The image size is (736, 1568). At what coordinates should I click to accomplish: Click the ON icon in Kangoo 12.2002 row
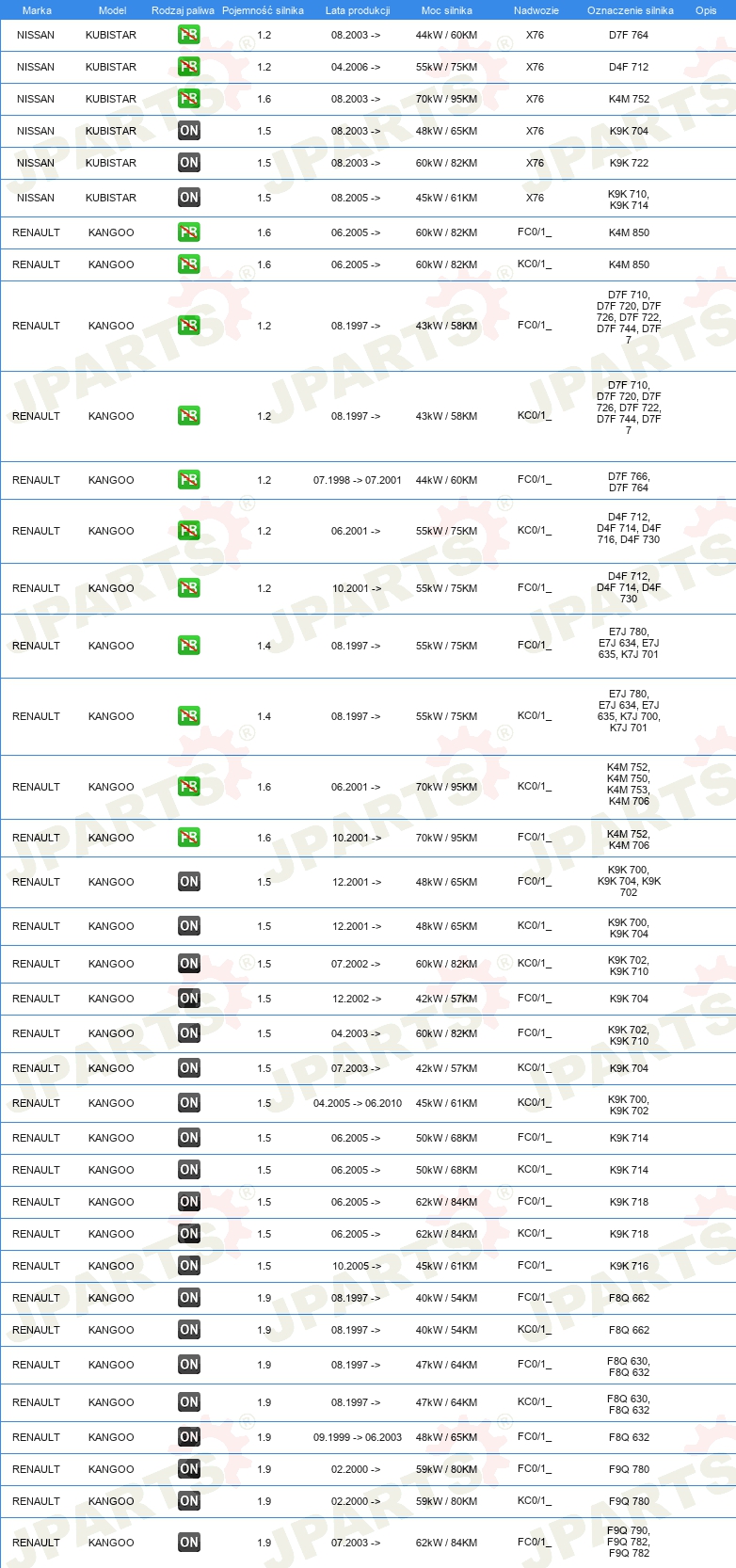188,999
